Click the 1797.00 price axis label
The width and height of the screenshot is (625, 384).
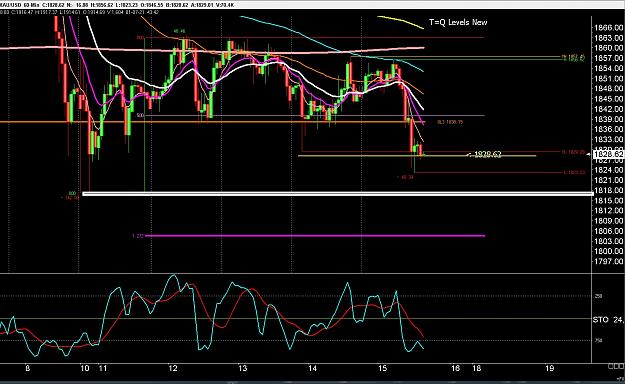[x=609, y=261]
